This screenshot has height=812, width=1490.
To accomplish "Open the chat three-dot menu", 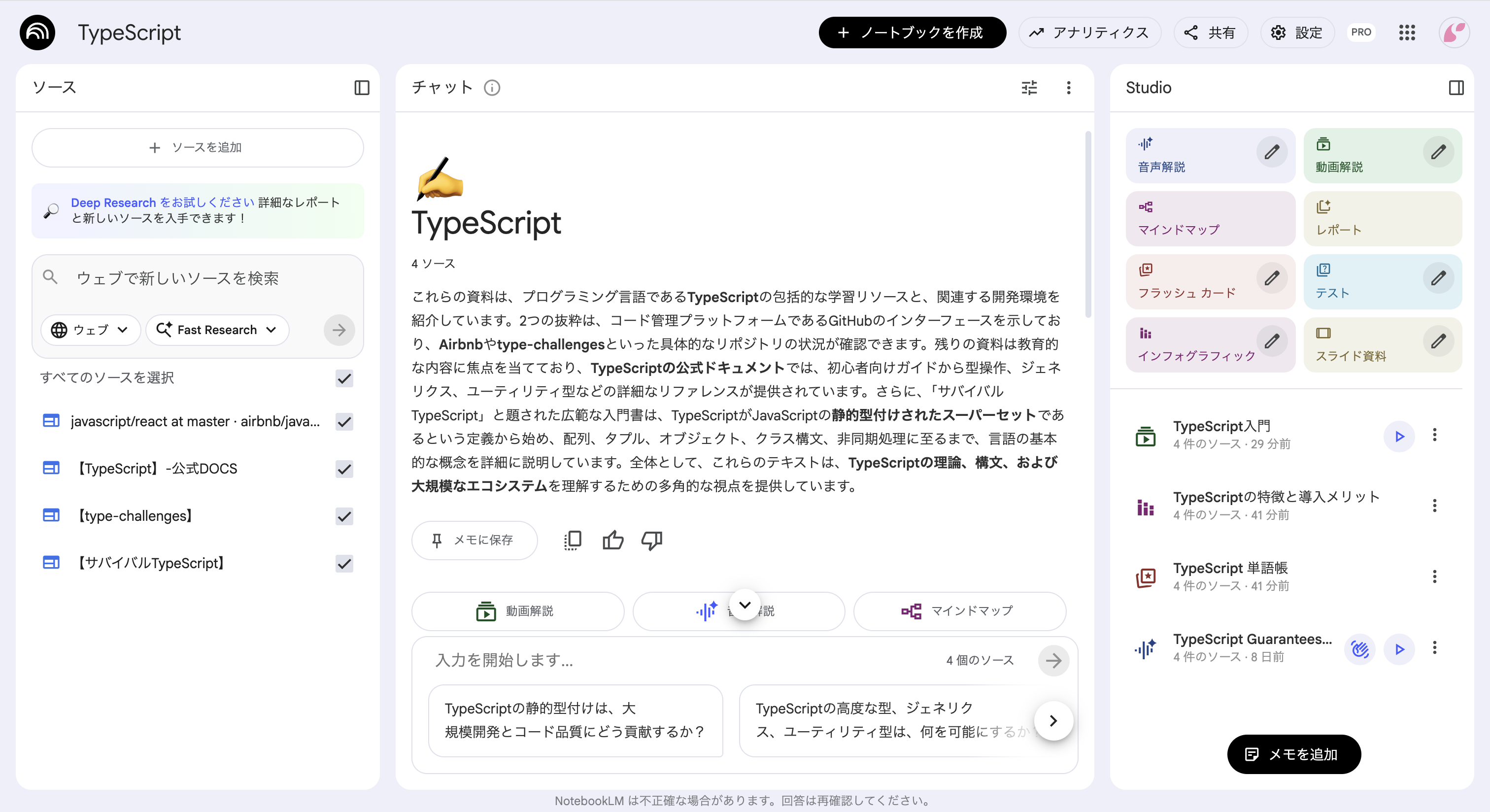I will [1068, 87].
